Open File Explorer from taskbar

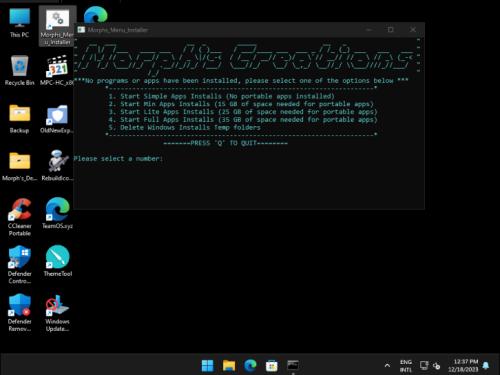tap(229, 365)
